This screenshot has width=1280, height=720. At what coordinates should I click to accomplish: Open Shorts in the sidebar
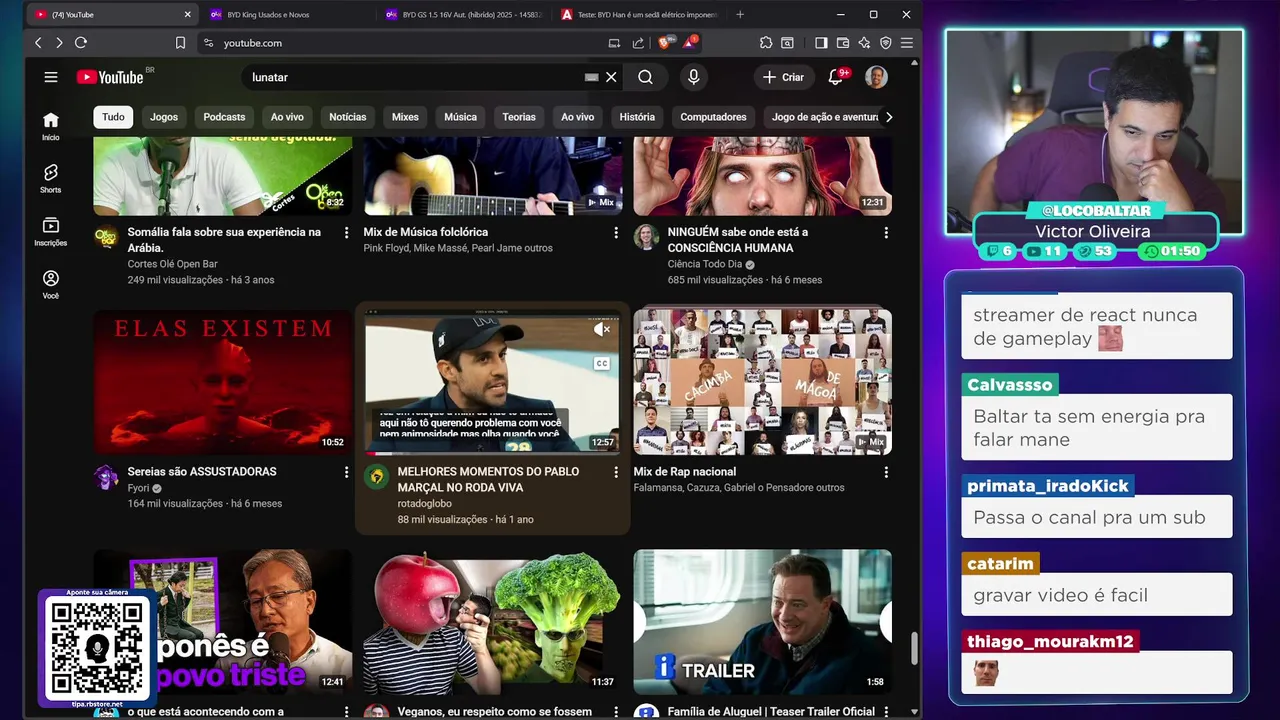point(51,178)
